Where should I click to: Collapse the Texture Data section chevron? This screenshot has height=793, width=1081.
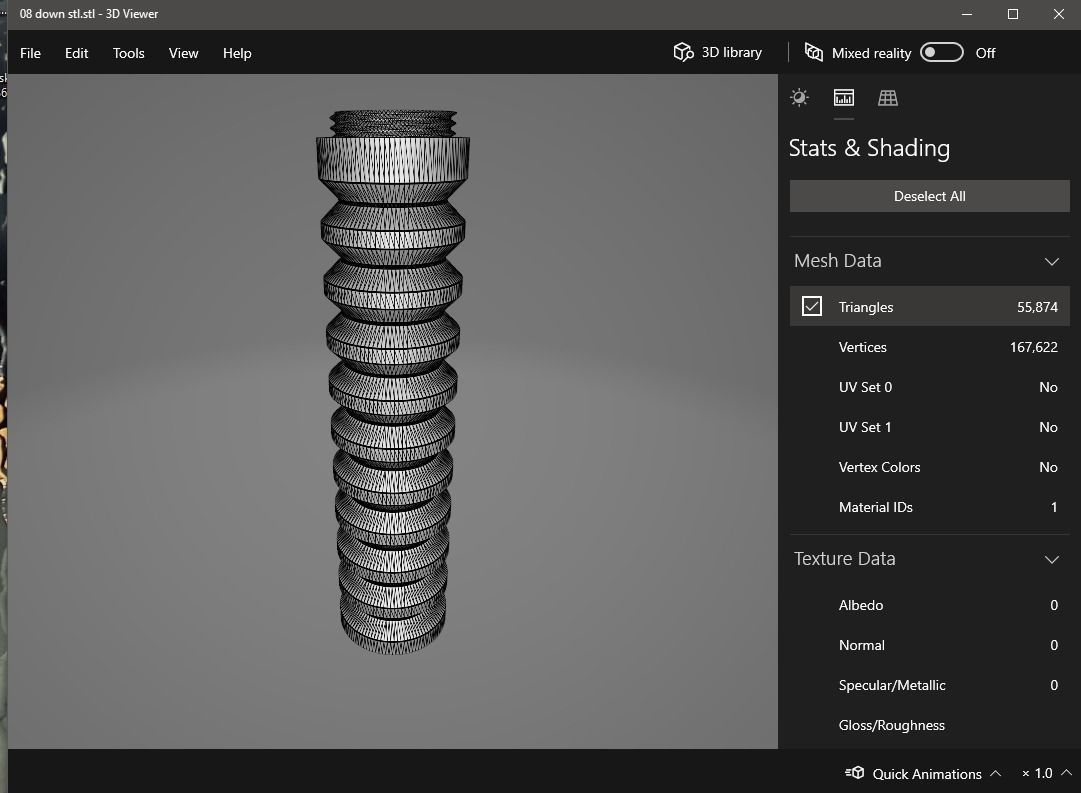1051,559
